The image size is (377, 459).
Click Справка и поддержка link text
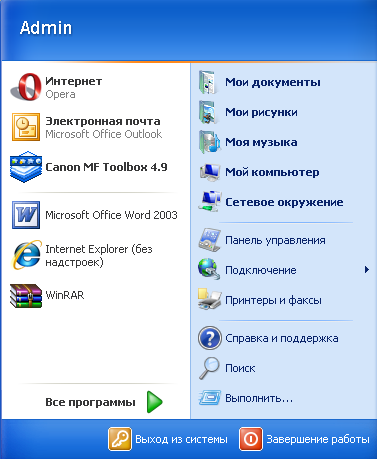tap(282, 338)
